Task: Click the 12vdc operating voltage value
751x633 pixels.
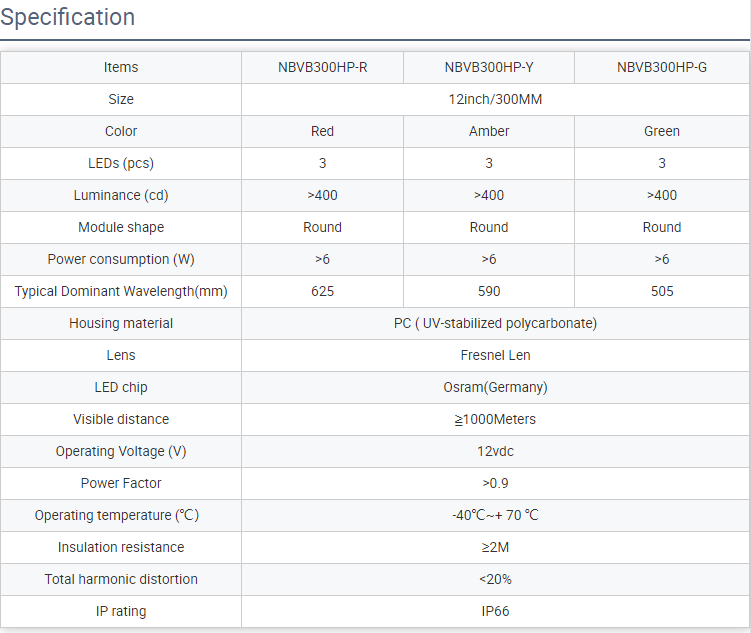Action: click(x=495, y=452)
